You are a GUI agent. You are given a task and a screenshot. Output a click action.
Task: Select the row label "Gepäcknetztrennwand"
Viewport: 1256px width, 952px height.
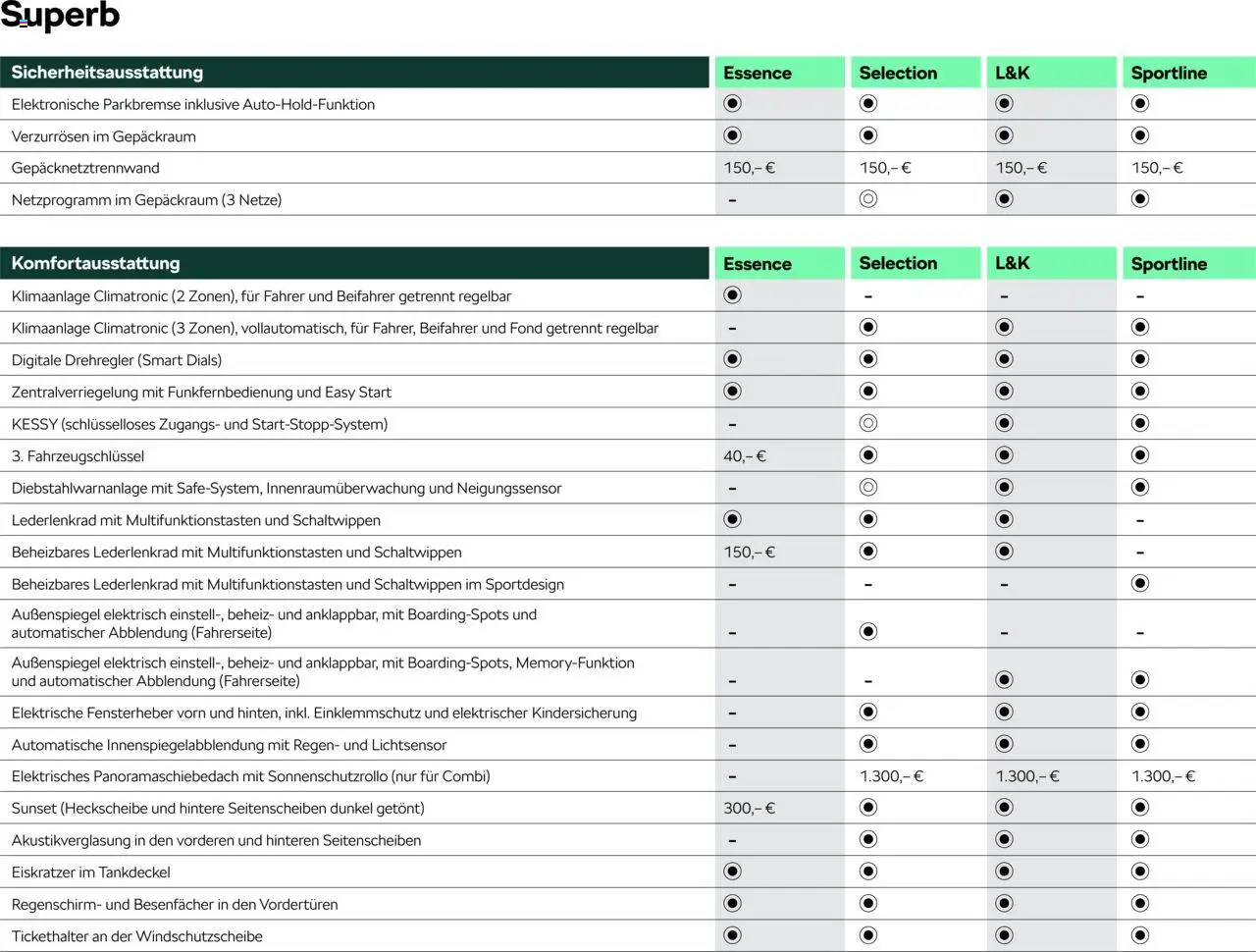click(x=85, y=168)
